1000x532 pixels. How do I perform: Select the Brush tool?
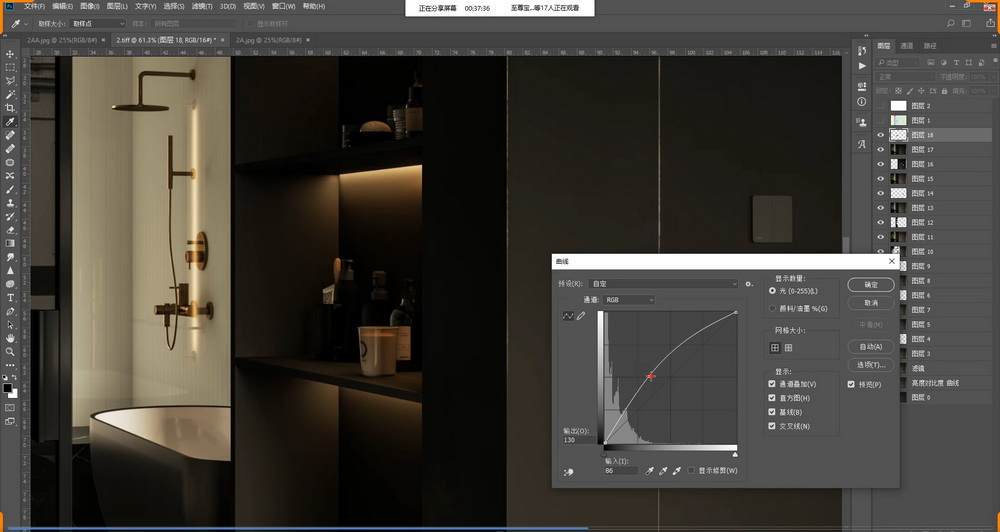tap(10, 189)
